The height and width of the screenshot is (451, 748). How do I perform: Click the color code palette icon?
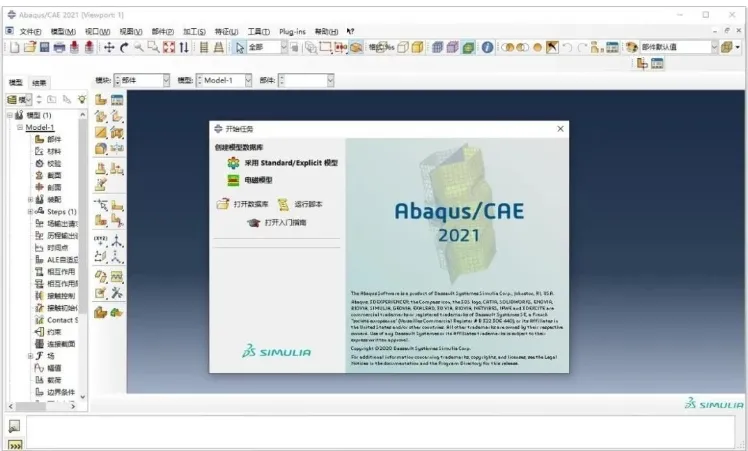pos(632,47)
